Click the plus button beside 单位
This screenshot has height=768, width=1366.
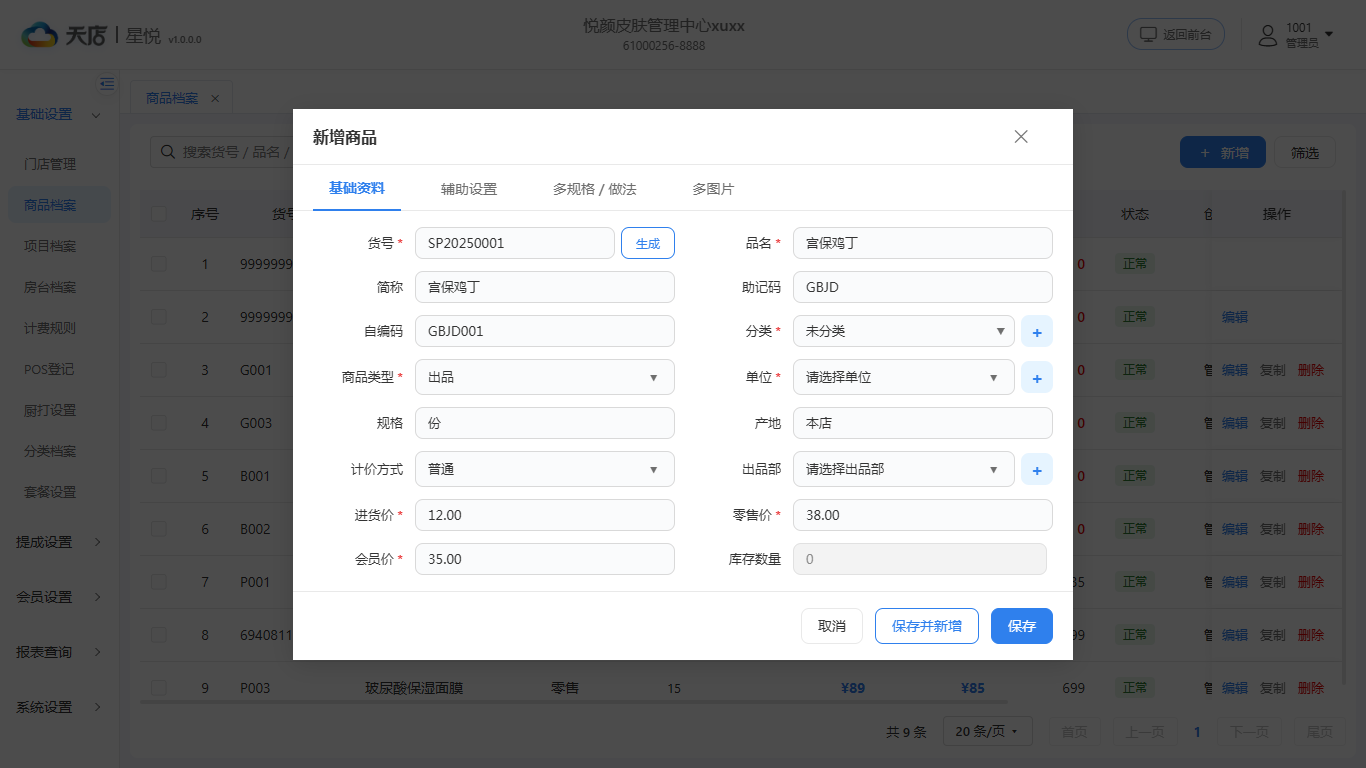[x=1037, y=378]
